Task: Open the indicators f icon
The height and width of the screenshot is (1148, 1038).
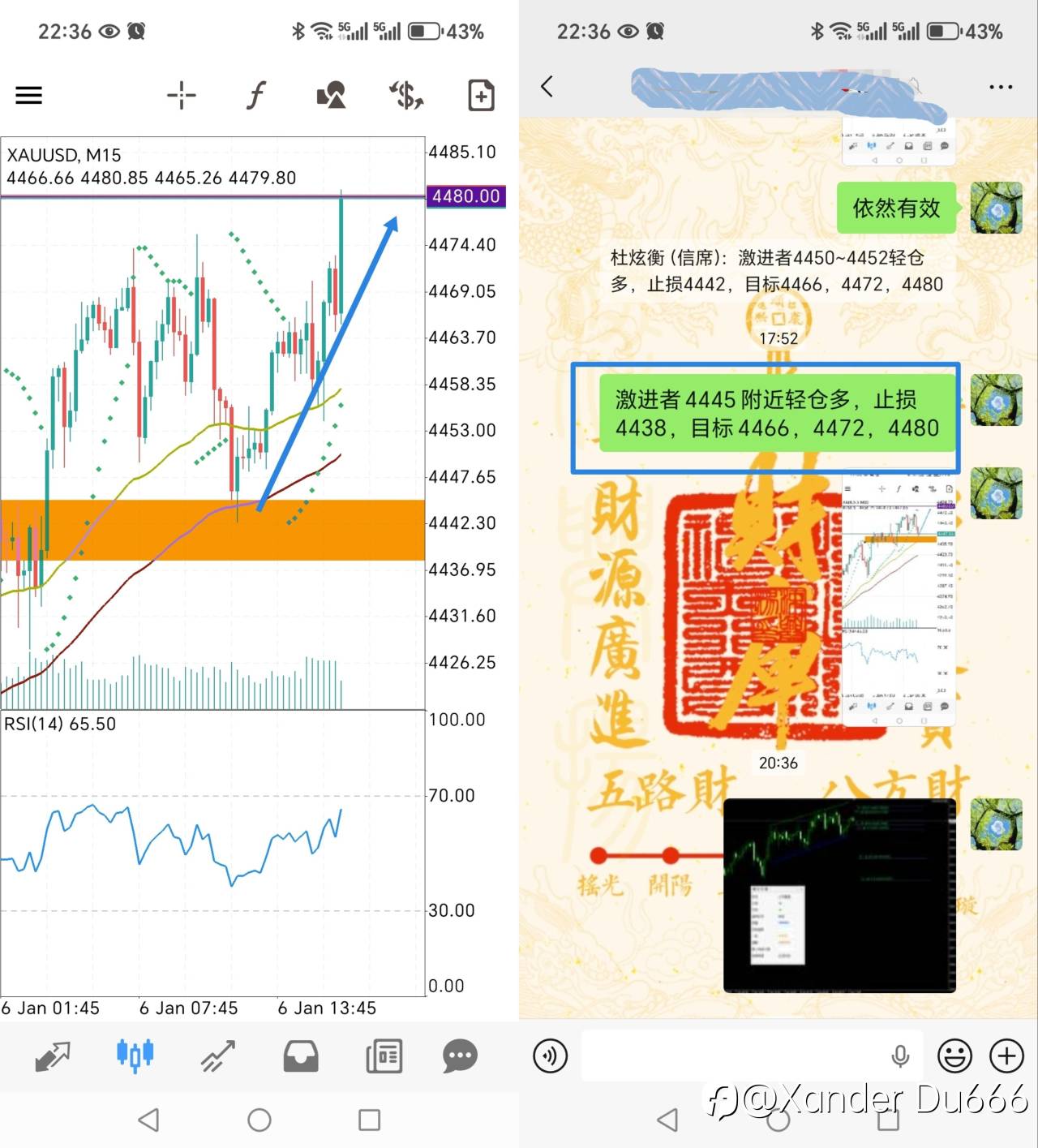Action: (x=255, y=95)
